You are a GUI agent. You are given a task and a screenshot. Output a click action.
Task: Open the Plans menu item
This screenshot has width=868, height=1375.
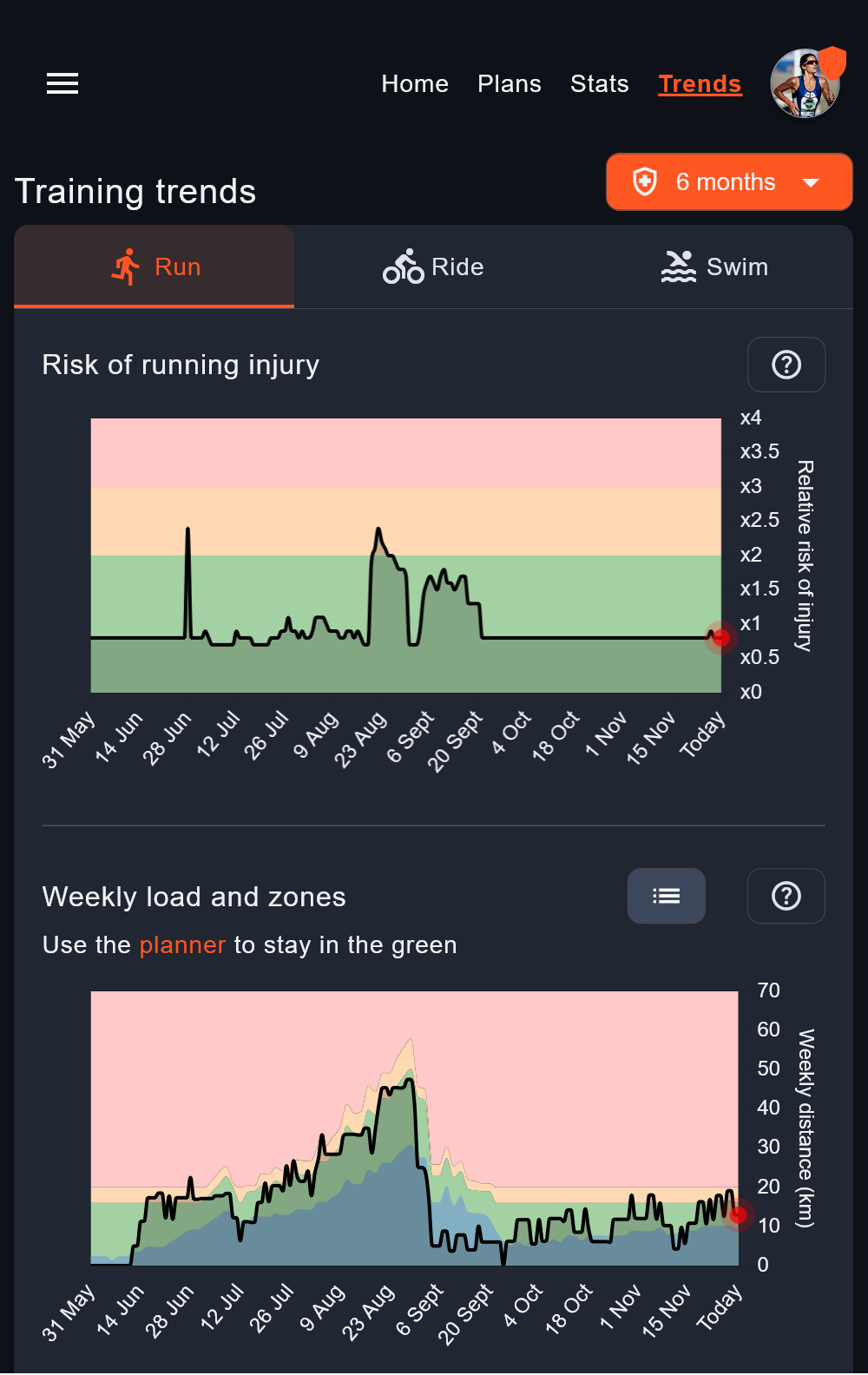click(510, 84)
